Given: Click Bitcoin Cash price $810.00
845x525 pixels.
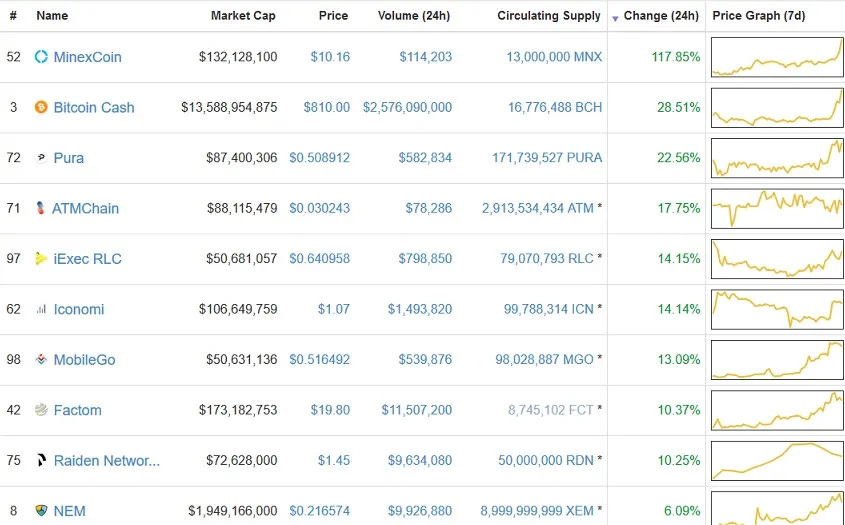Looking at the screenshot, I should click(327, 107).
